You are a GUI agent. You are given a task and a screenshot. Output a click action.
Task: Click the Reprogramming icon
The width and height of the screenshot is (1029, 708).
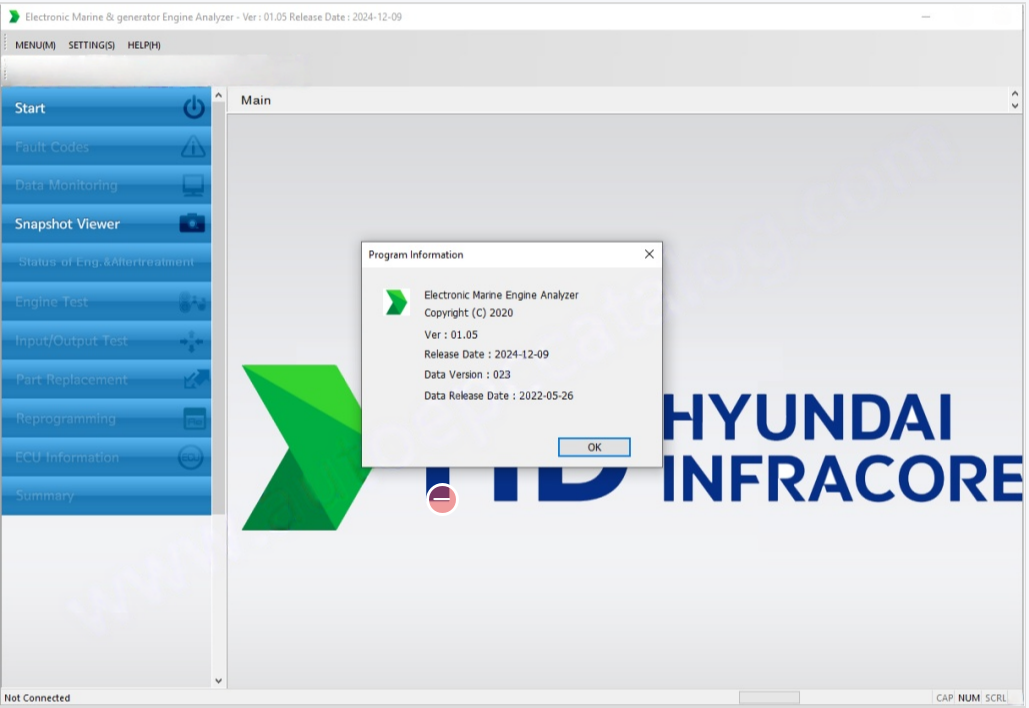(193, 419)
